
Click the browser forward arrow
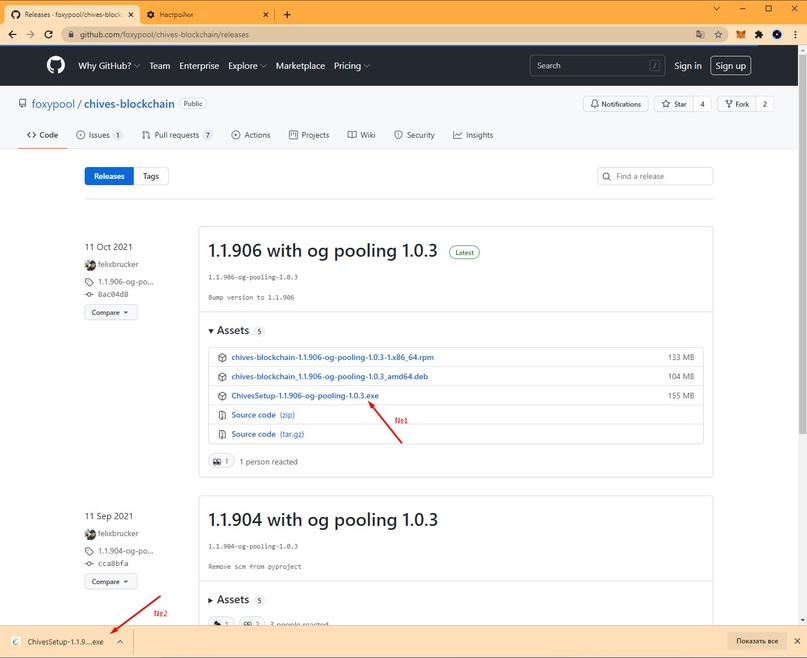pyautogui.click(x=30, y=34)
